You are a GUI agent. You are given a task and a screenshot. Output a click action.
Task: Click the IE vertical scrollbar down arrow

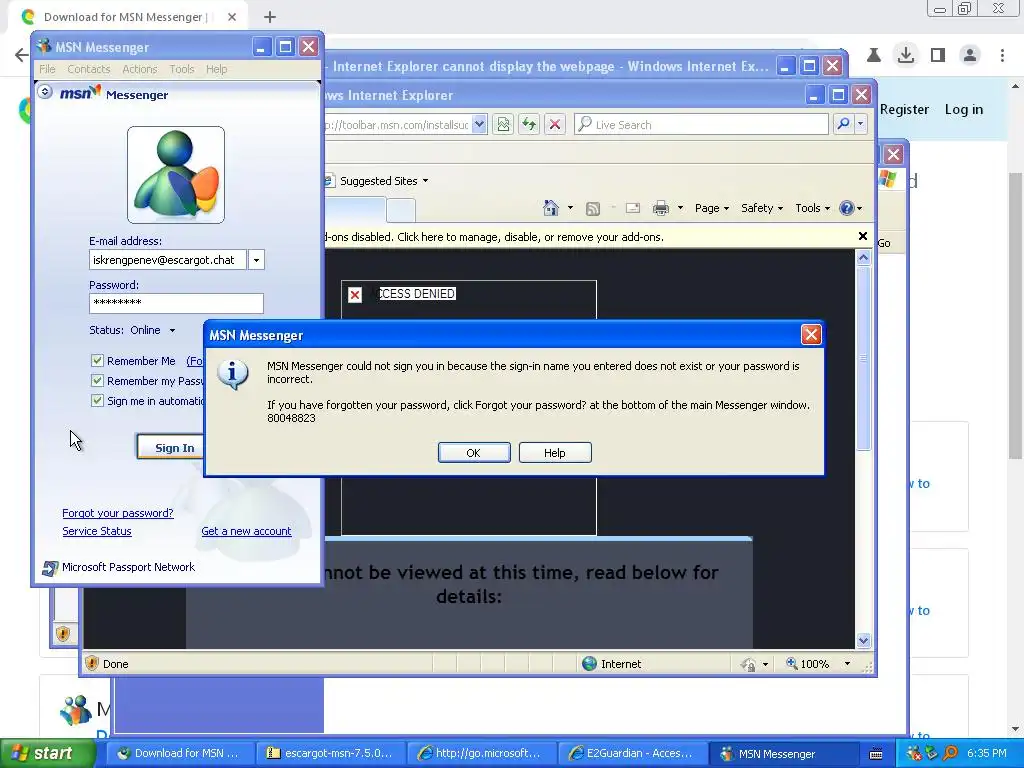(863, 641)
